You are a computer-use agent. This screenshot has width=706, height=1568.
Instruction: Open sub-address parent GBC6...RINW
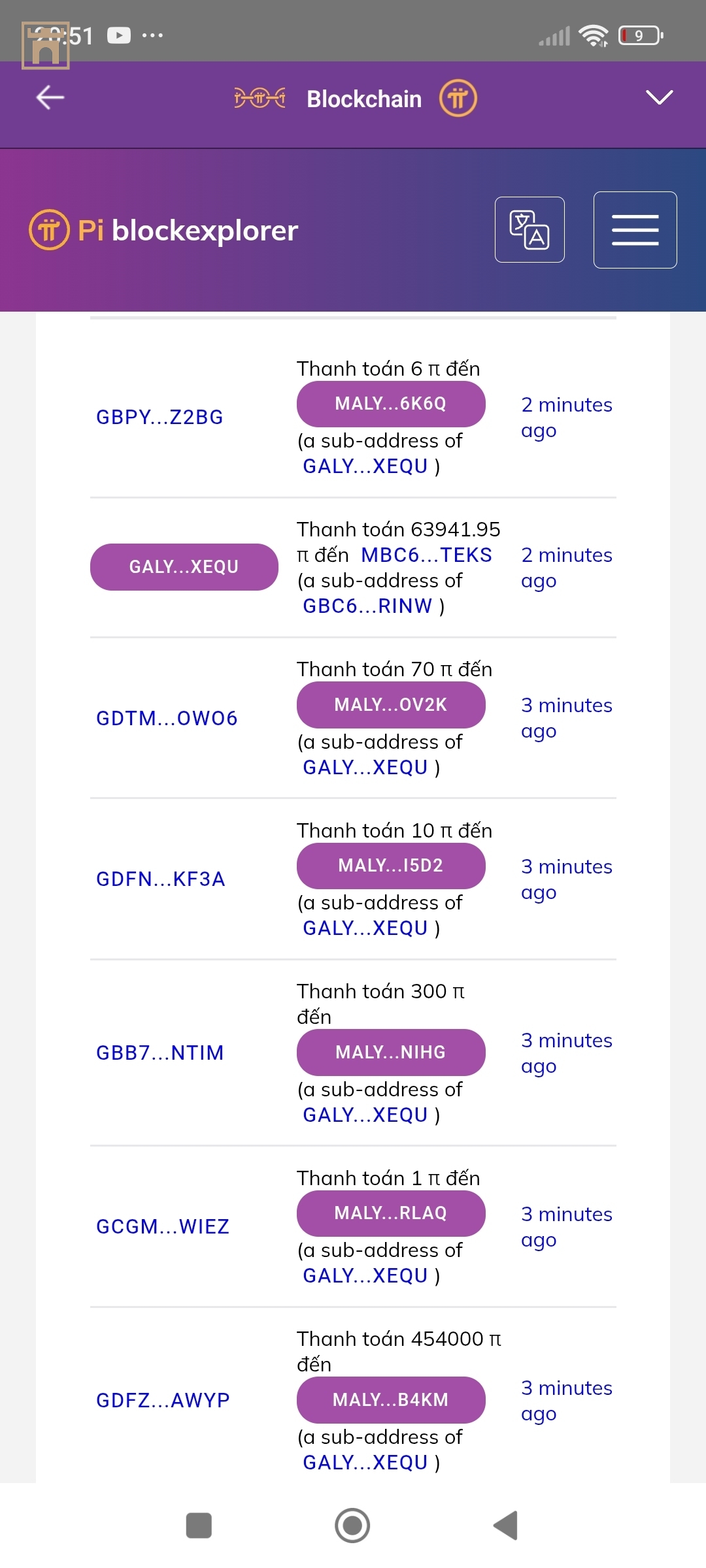(367, 606)
